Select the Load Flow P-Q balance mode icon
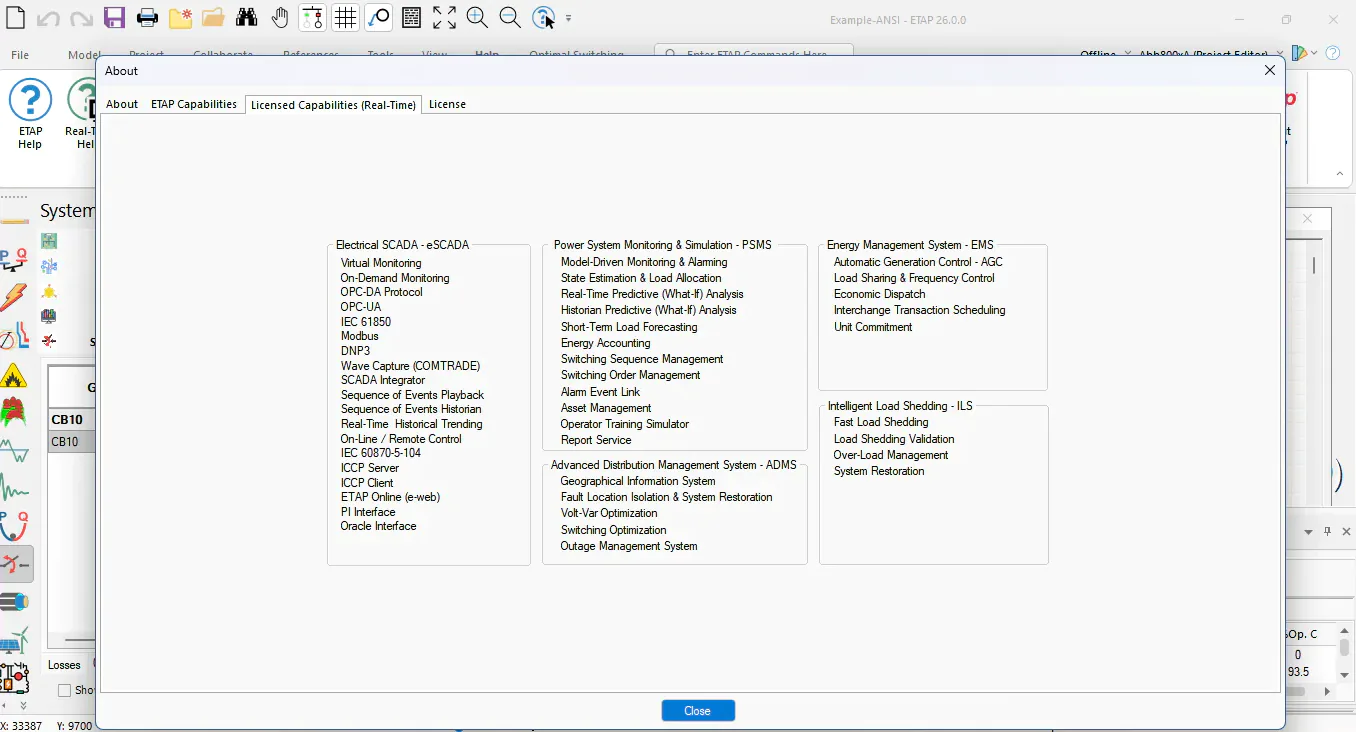 pos(14,260)
